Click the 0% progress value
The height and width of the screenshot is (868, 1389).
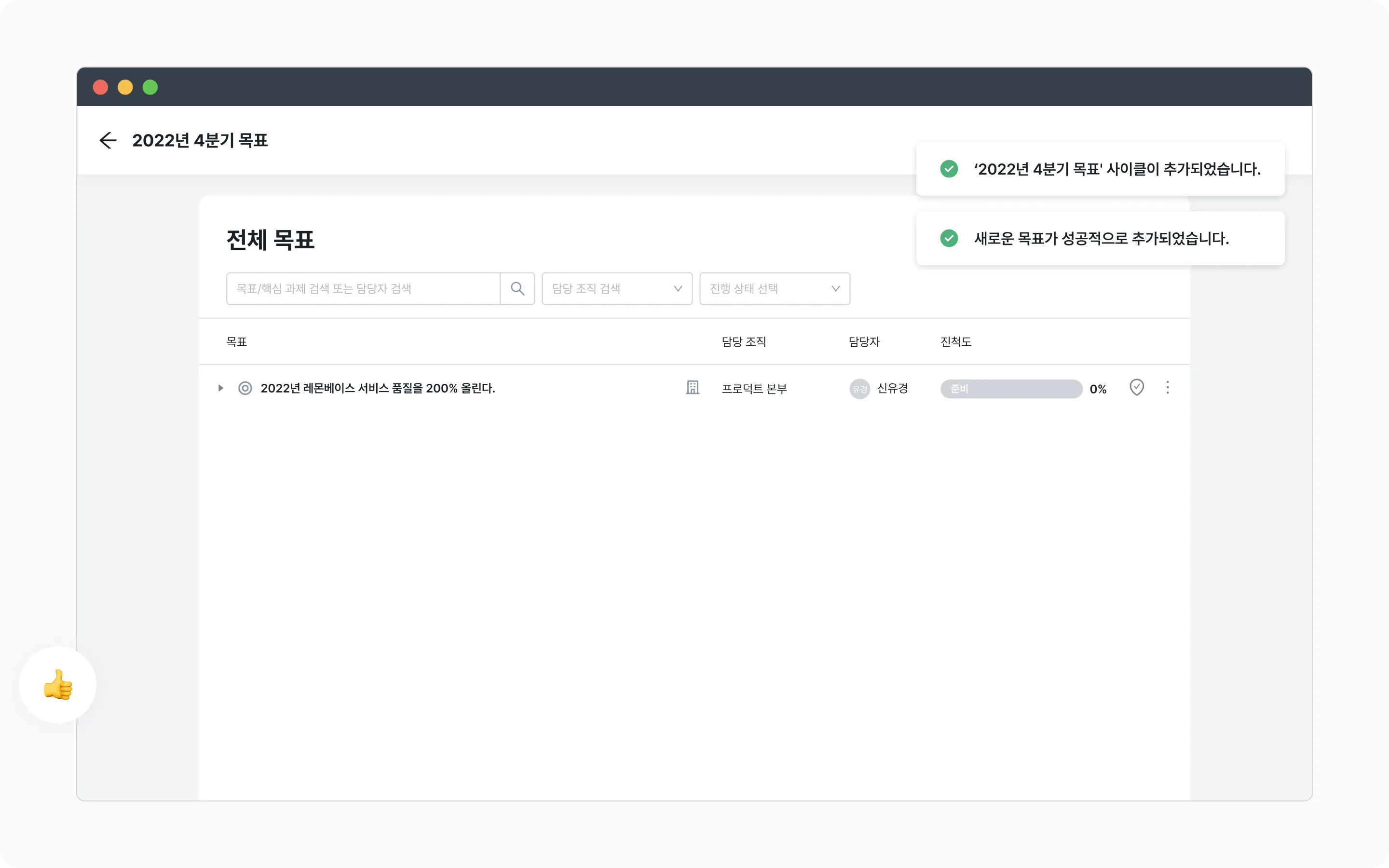[1098, 389]
